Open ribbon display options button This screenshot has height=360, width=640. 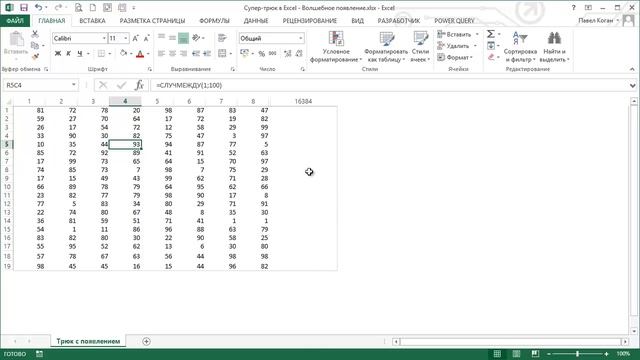[588, 7]
